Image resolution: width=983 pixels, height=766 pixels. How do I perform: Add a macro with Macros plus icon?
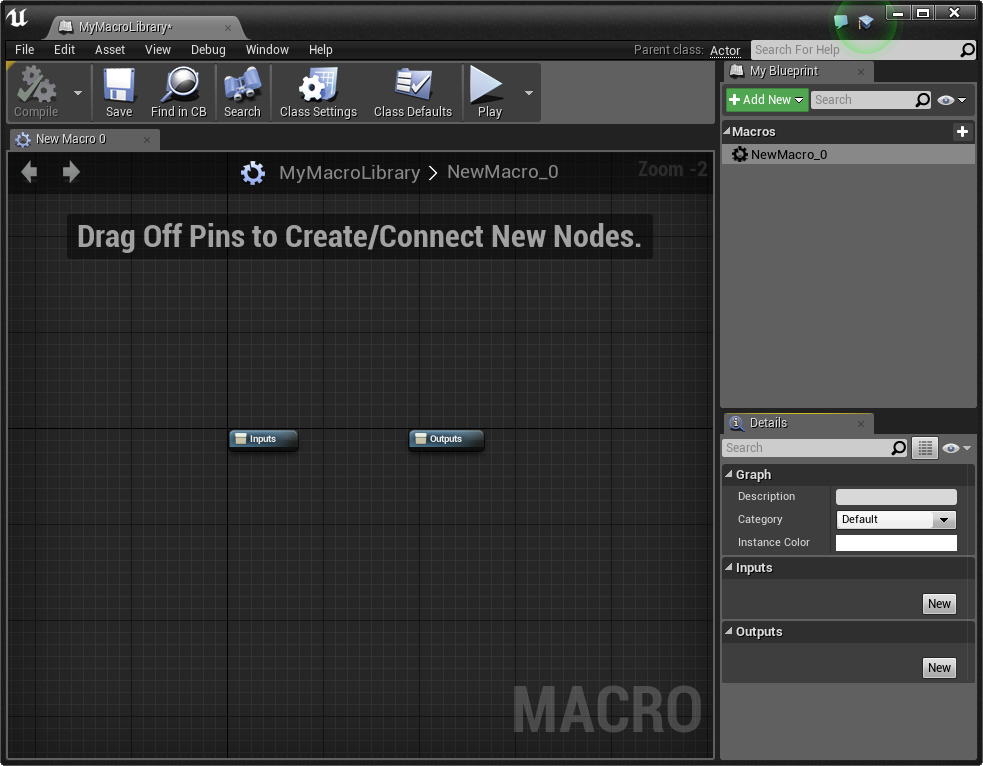tap(961, 132)
